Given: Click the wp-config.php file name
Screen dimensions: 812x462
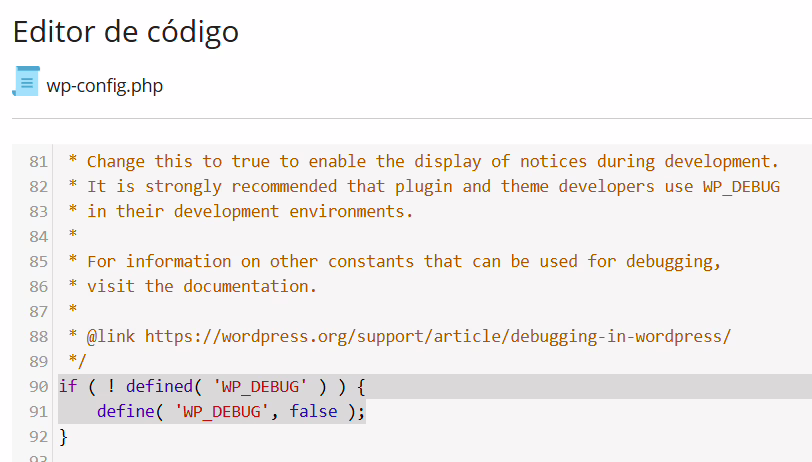Looking at the screenshot, I should tap(104, 85).
